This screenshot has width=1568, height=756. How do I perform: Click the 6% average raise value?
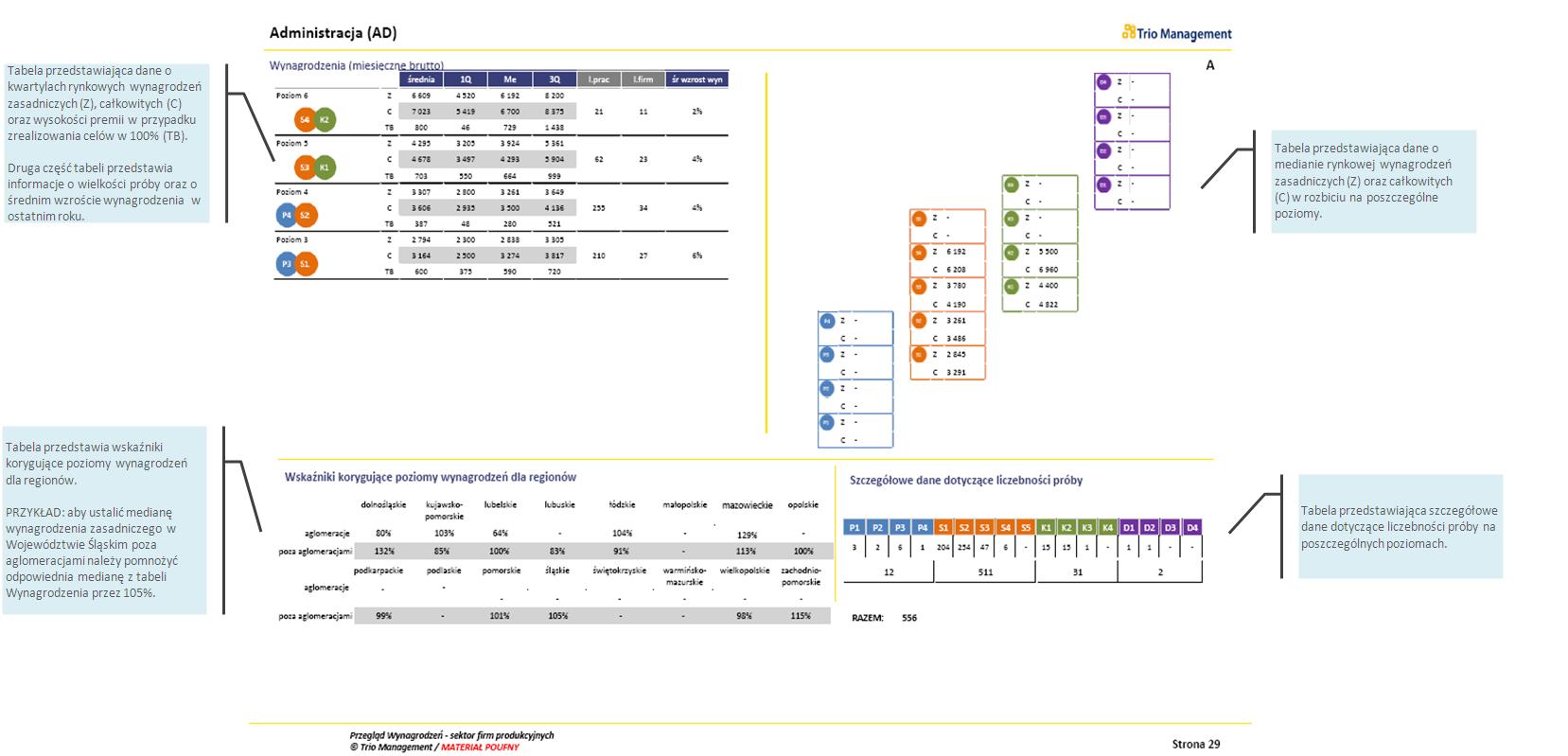(697, 255)
